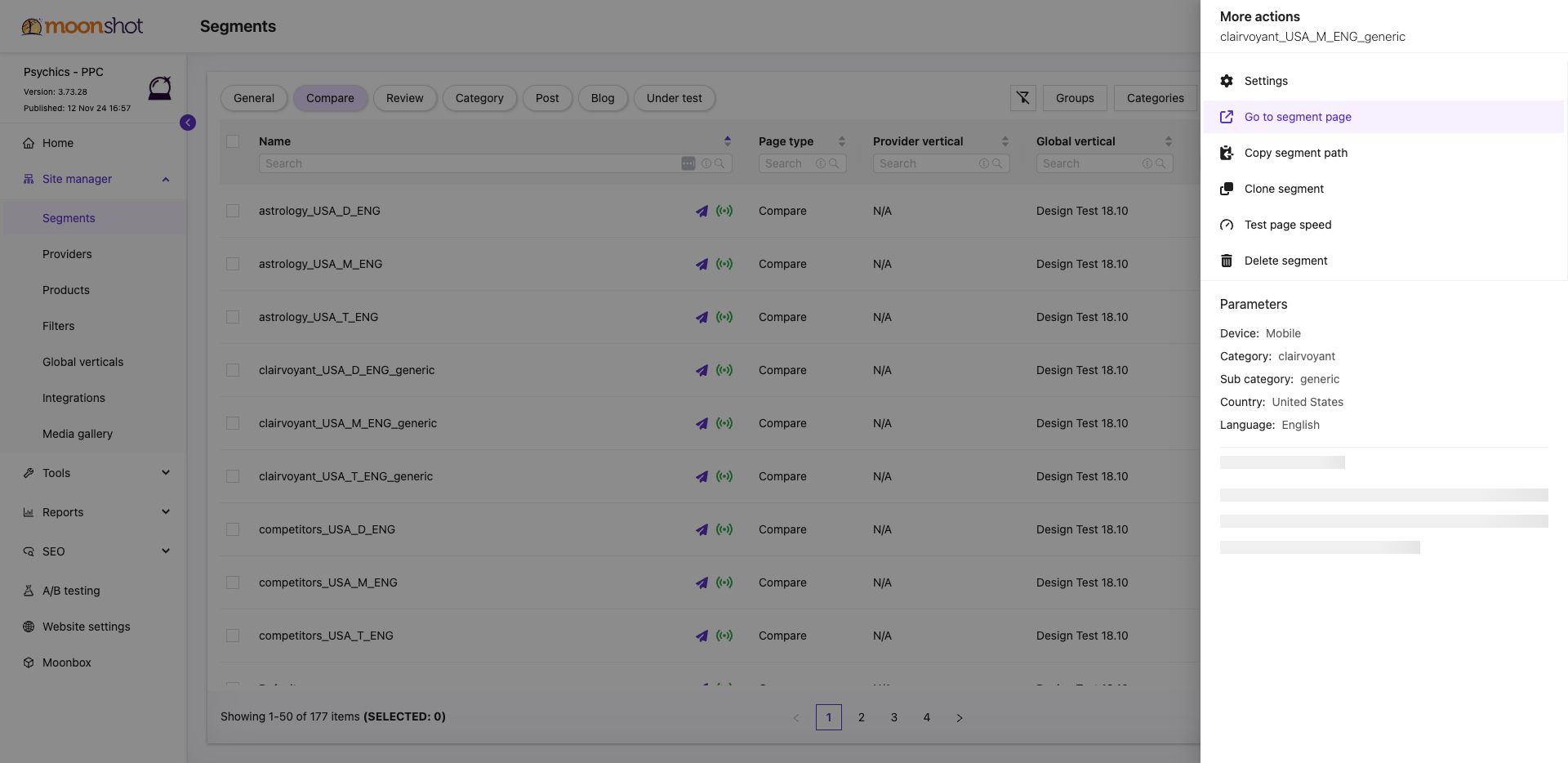Click live signal icon for clairvoyant_USA_M_ENG_generic
This screenshot has height=763, width=1568.
pyautogui.click(x=724, y=423)
